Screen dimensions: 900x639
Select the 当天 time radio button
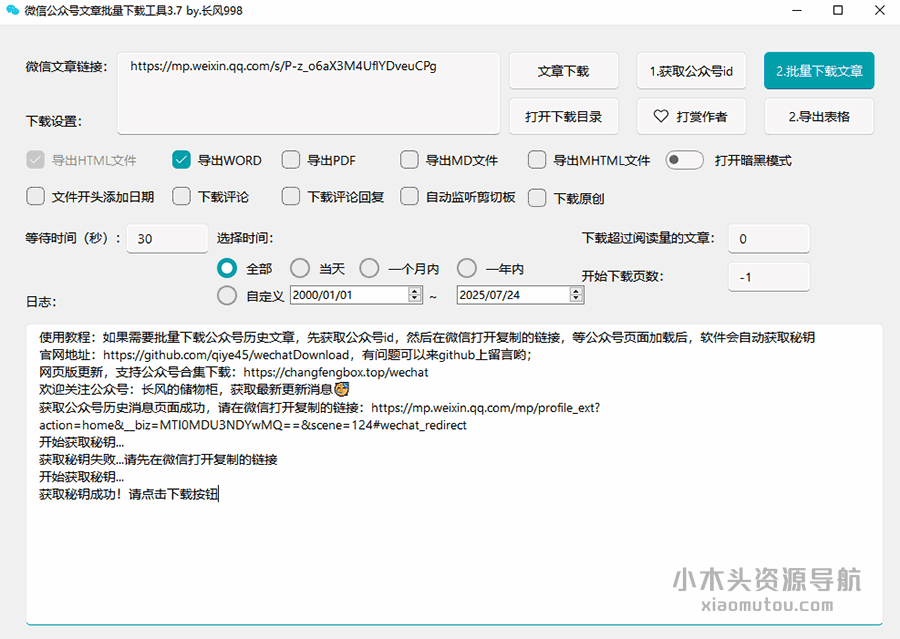[x=300, y=268]
